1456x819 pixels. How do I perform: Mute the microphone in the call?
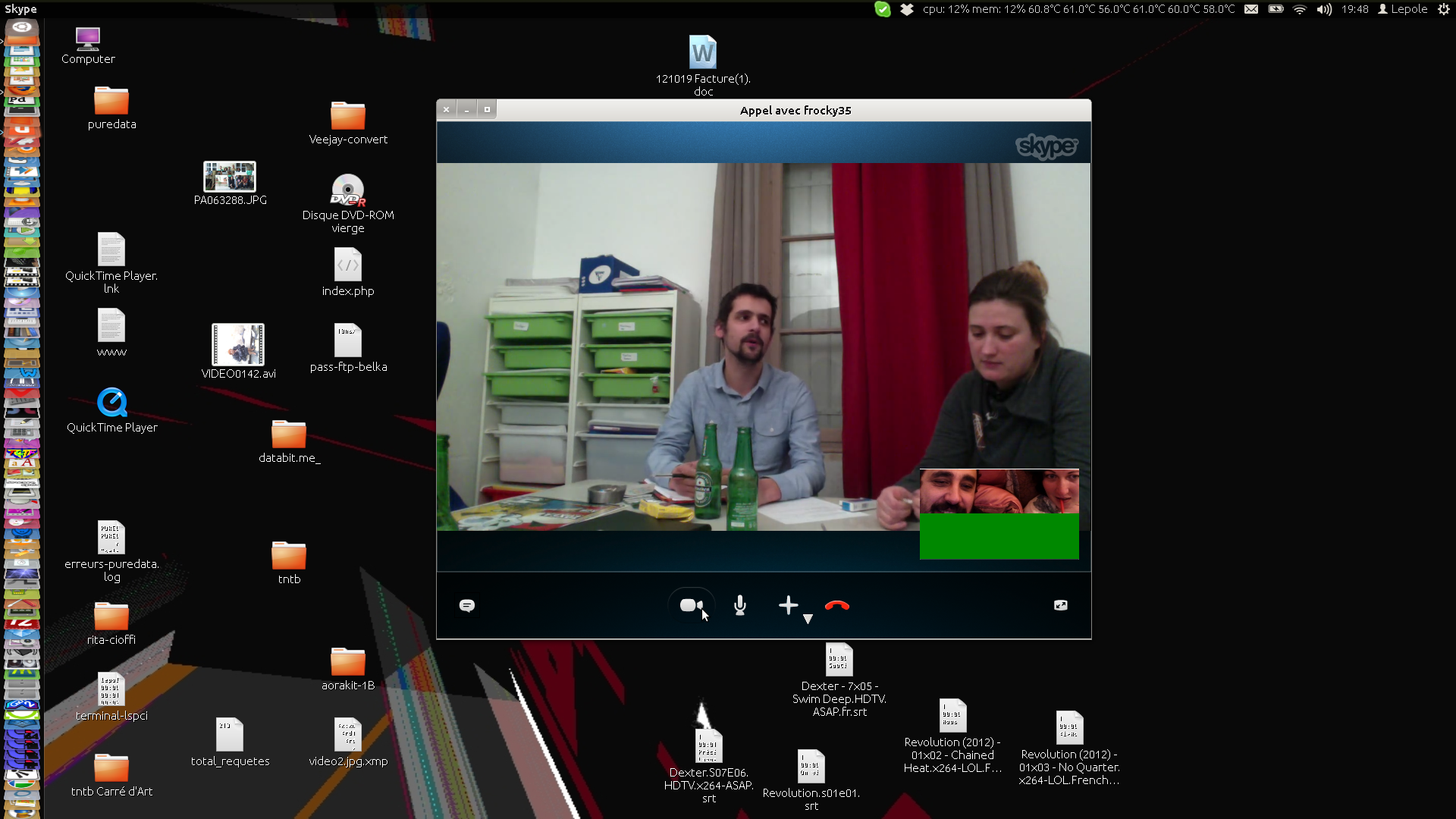tap(740, 605)
